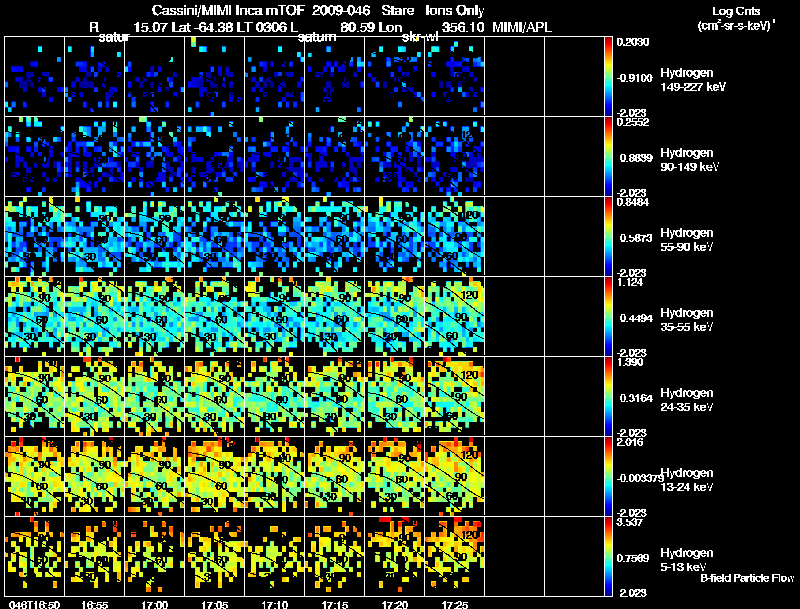
Task: Click the 'Log Cnts' units heading
Action: [x=736, y=11]
